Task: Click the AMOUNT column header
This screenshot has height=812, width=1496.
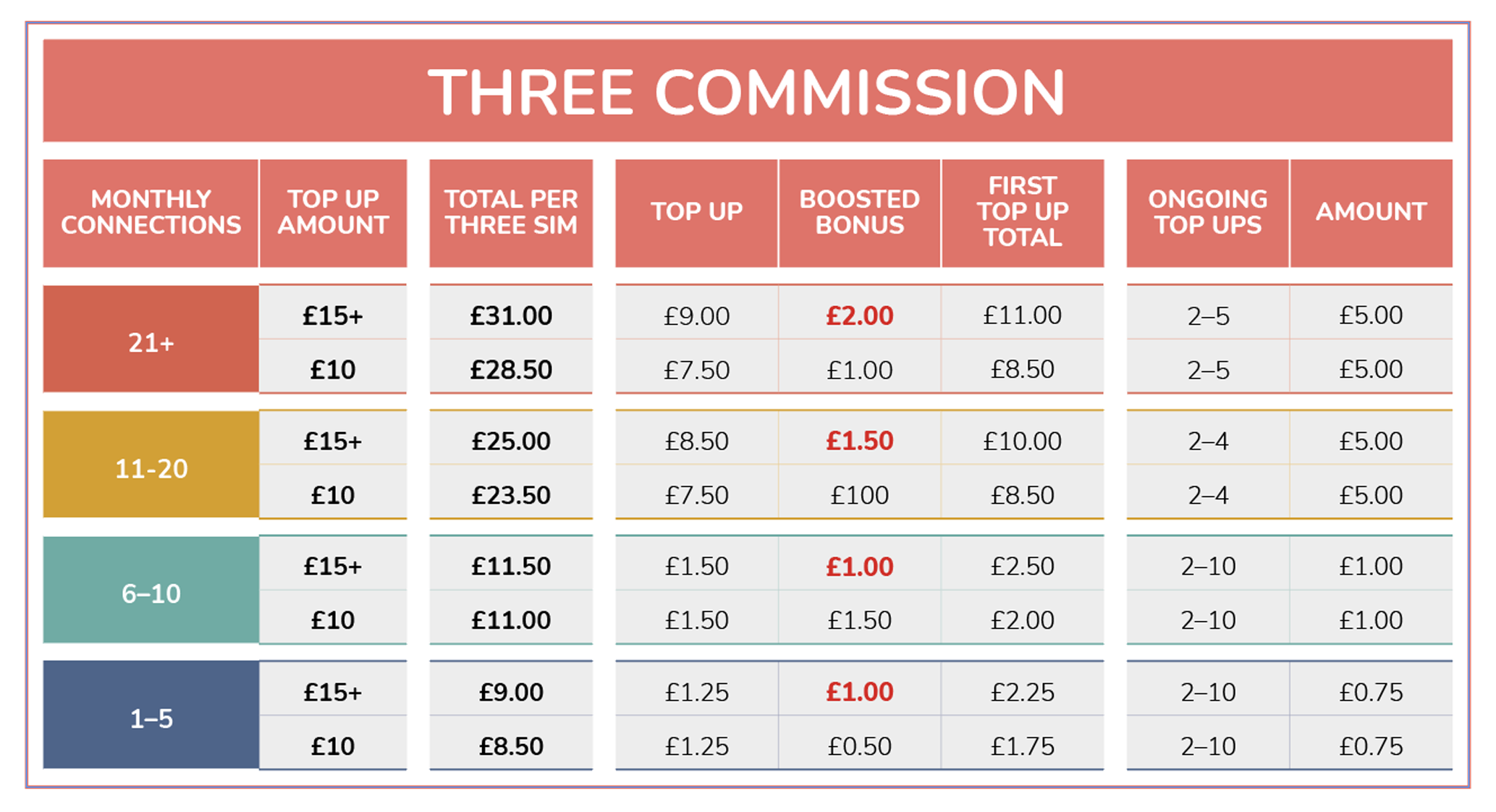Action: point(1371,213)
